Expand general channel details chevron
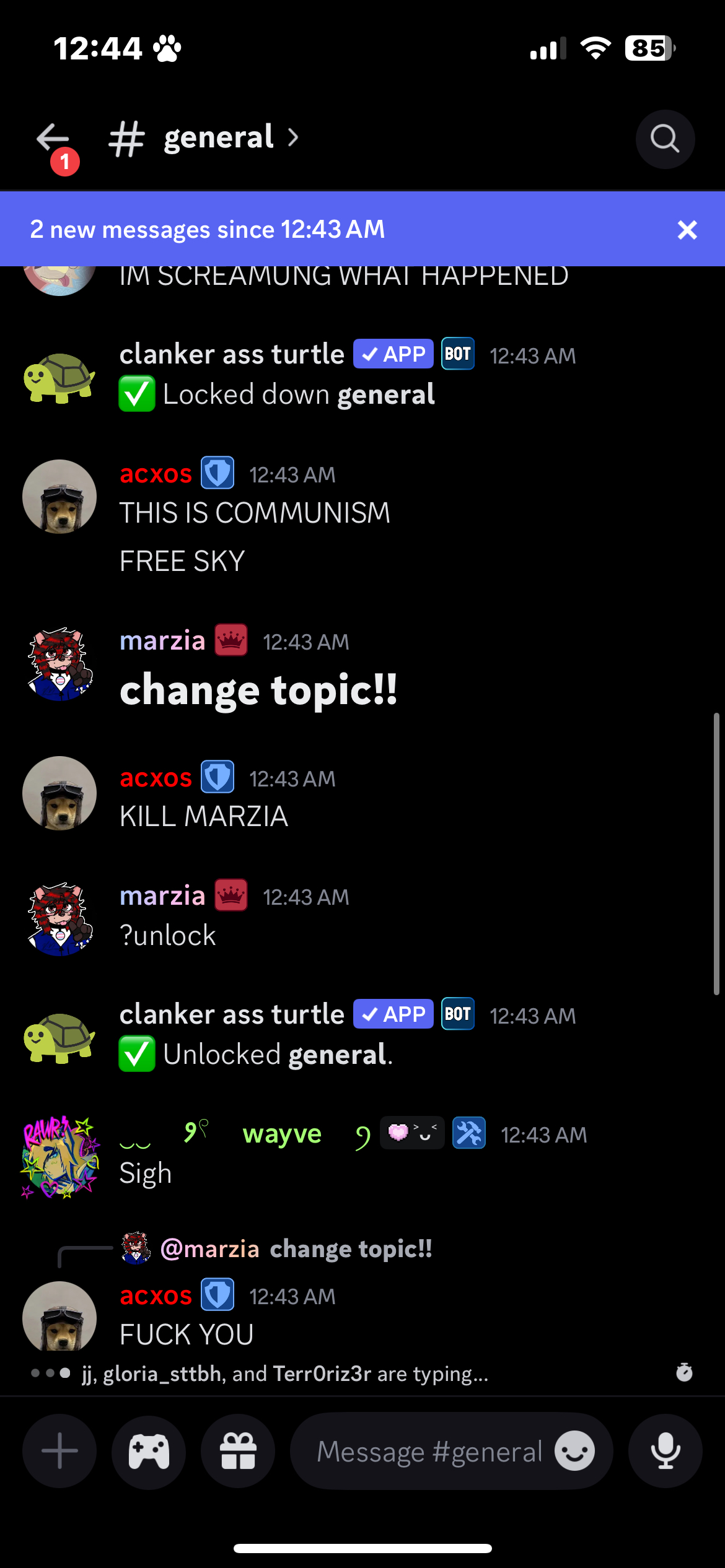The width and height of the screenshot is (725, 1568). (293, 137)
